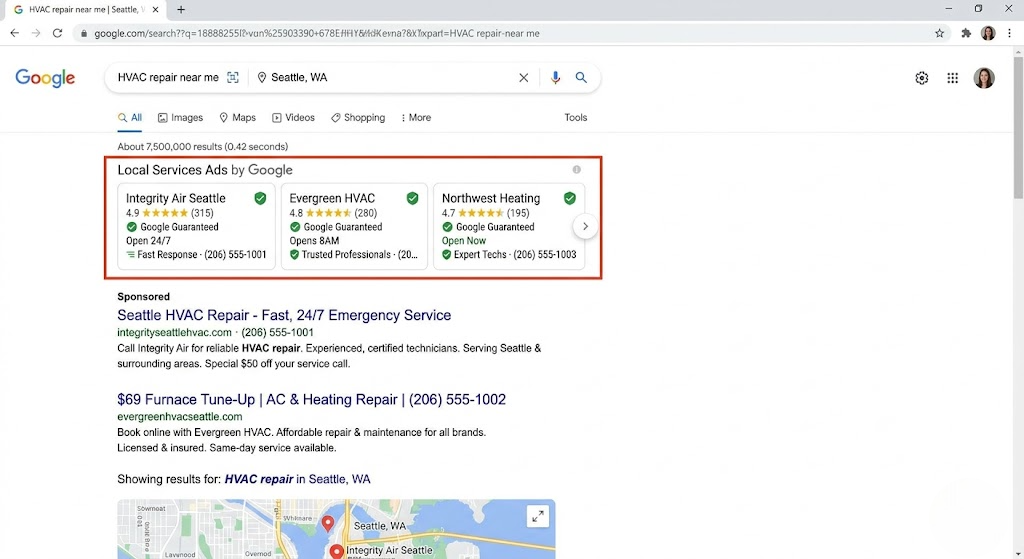
Task: Click Northwest Heating's 4.7 star rating
Action: [x=485, y=213]
